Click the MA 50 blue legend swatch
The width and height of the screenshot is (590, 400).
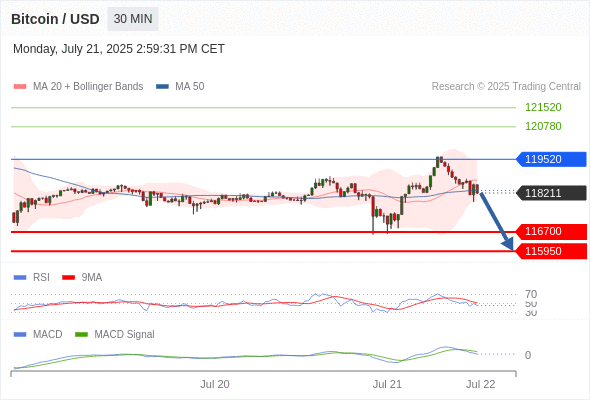pyautogui.click(x=162, y=87)
